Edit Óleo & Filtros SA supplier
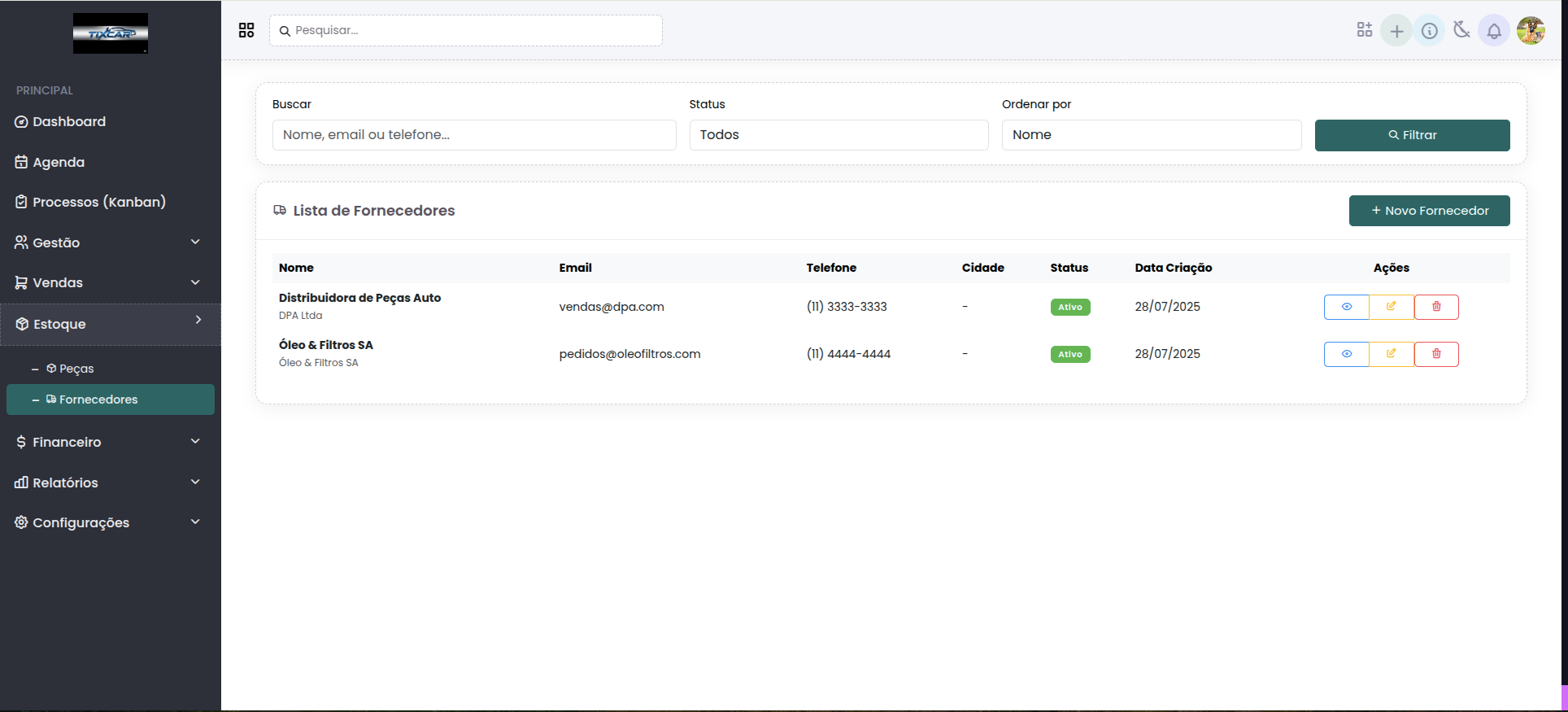Viewport: 1568px width, 712px height. 1392,354
